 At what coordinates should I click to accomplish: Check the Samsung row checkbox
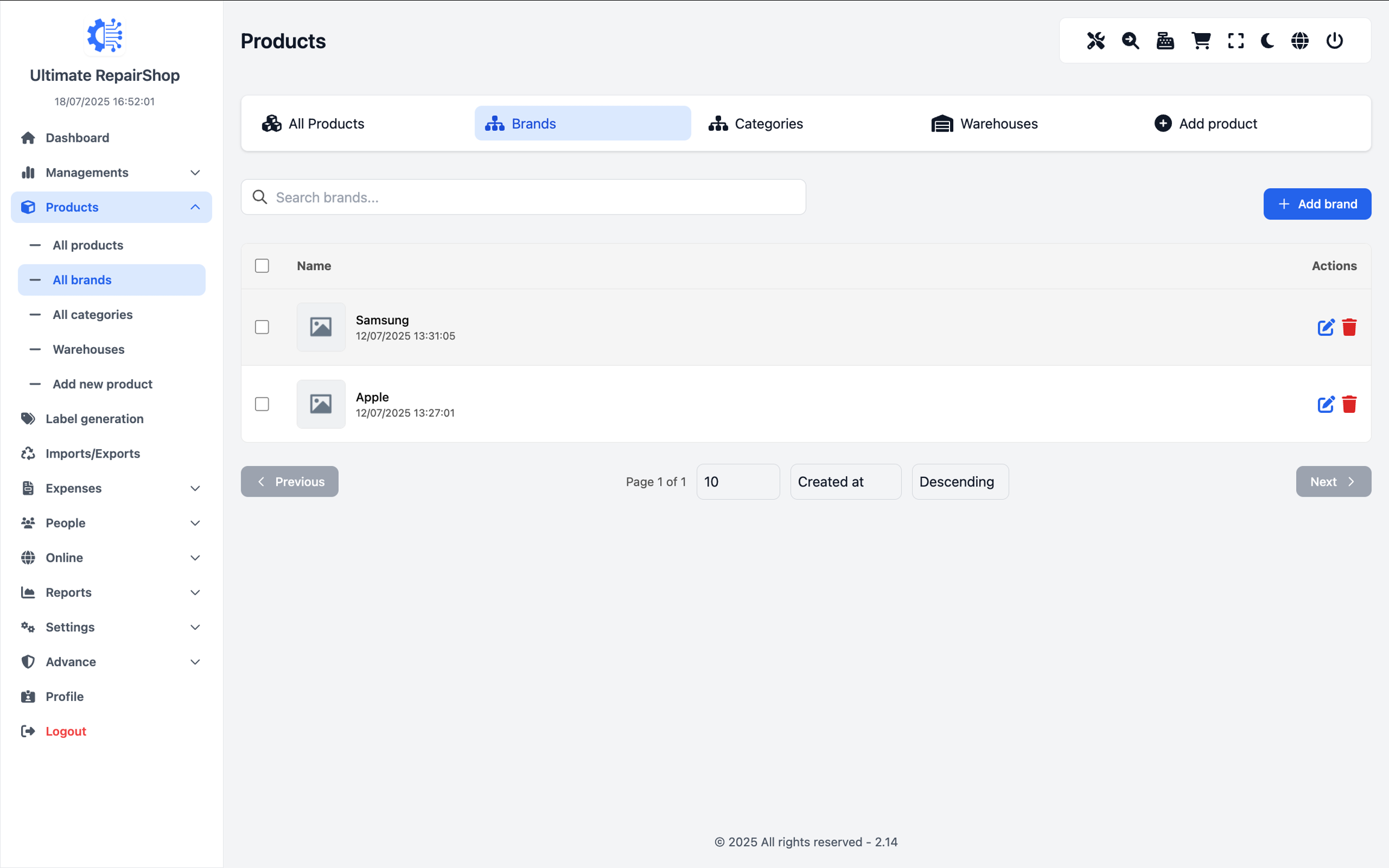262,327
